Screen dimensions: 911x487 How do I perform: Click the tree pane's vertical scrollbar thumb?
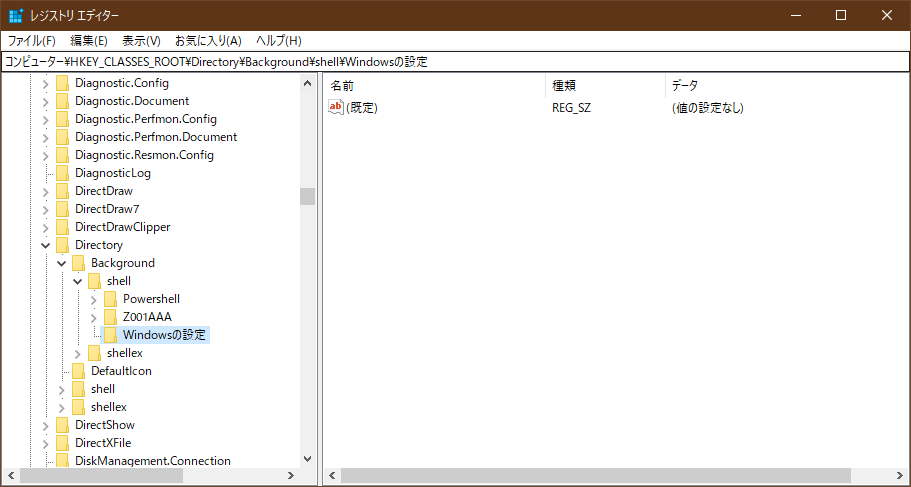[x=307, y=196]
